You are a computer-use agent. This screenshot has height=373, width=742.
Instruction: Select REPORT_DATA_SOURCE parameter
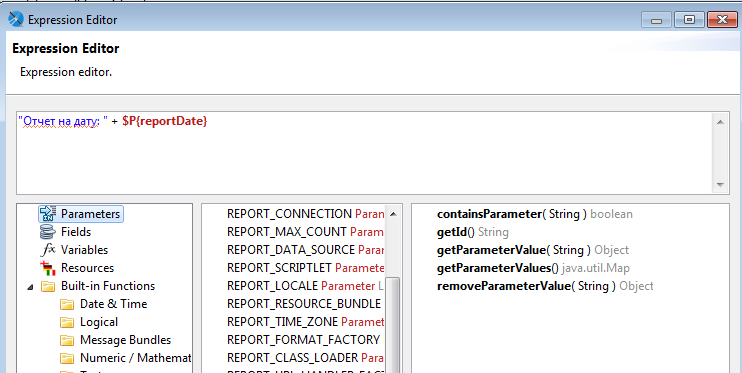(x=305, y=250)
